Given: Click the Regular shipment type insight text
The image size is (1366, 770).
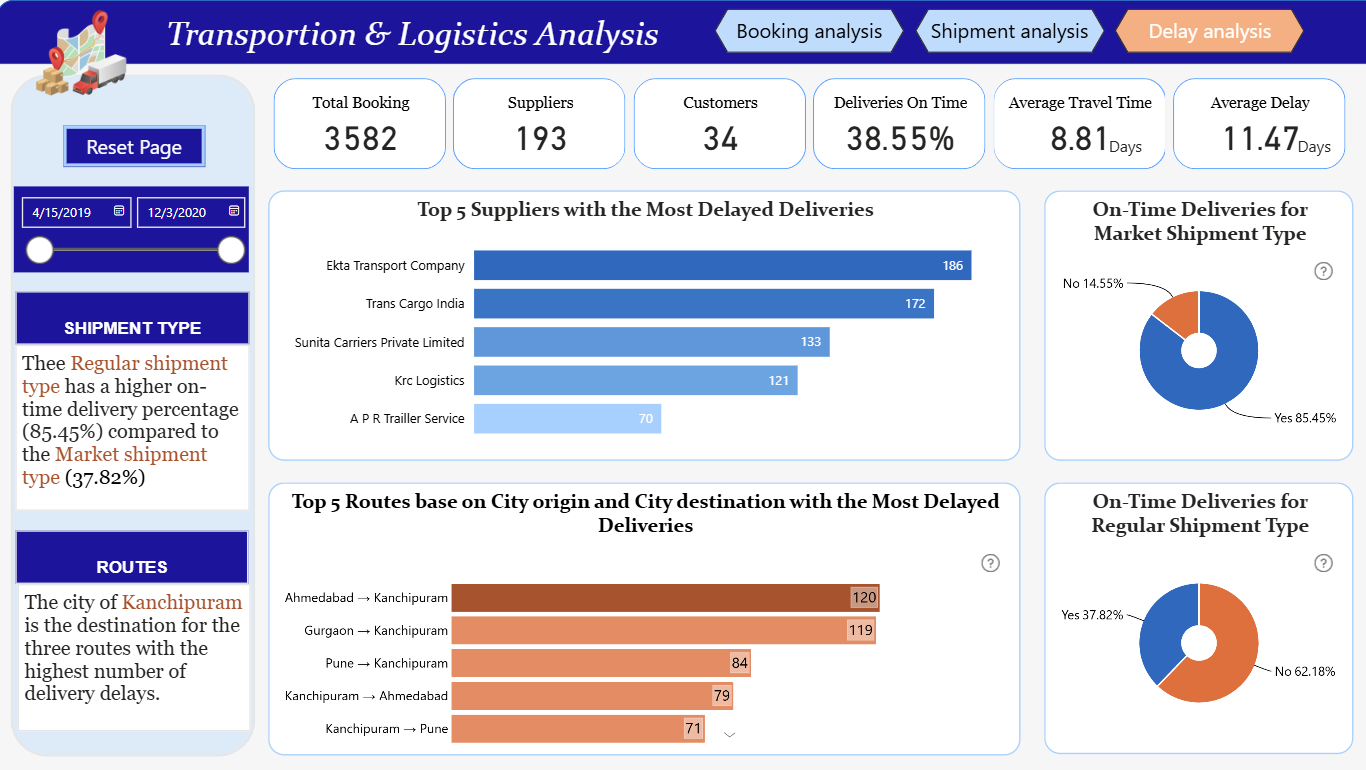Looking at the screenshot, I should 132,421.
